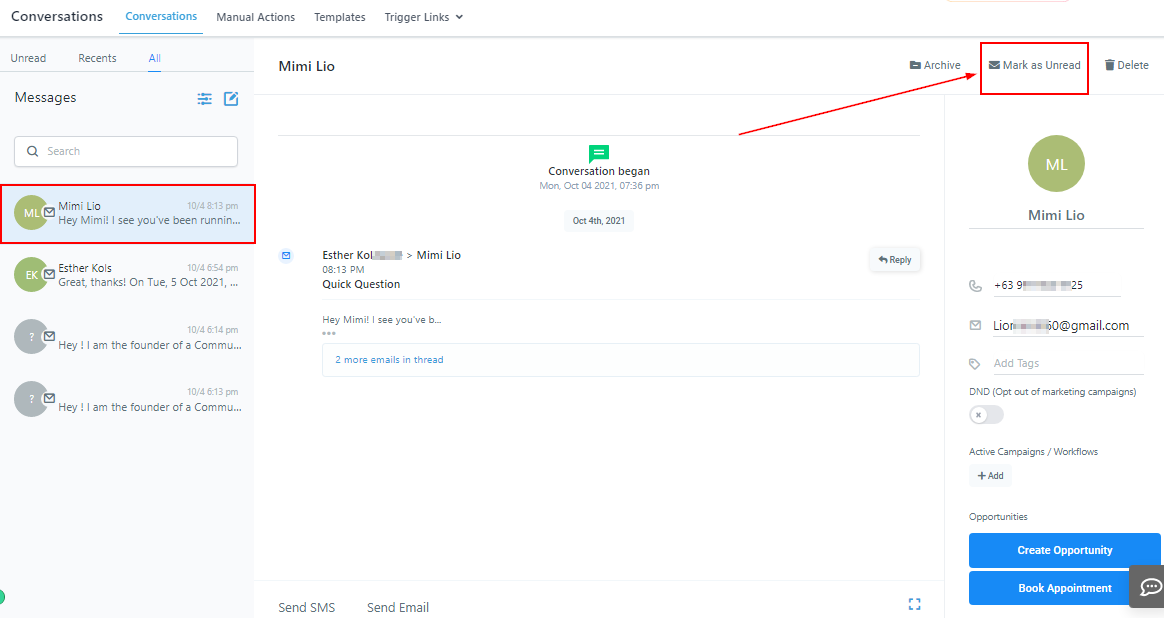Toggle the DND opt-out switch
The width and height of the screenshot is (1164, 618).
985,415
